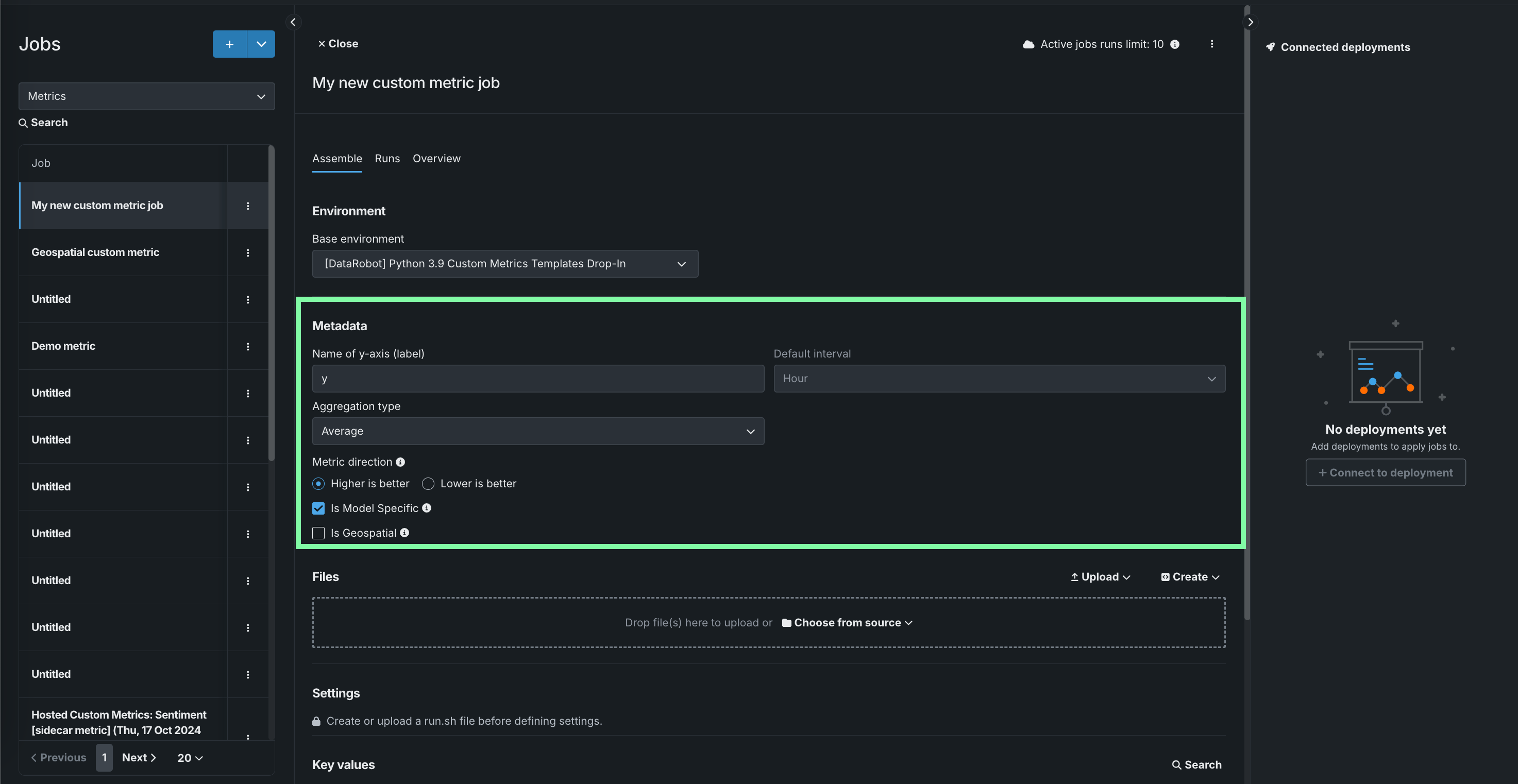Go to Next page of jobs

pos(139,758)
